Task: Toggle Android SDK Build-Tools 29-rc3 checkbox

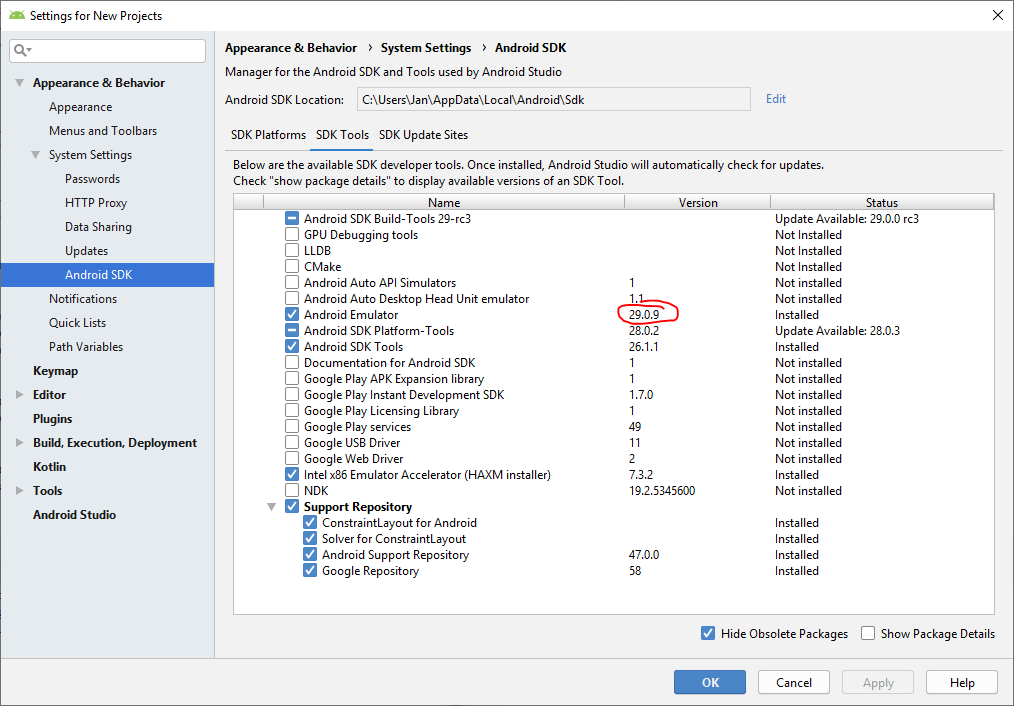Action: point(292,219)
